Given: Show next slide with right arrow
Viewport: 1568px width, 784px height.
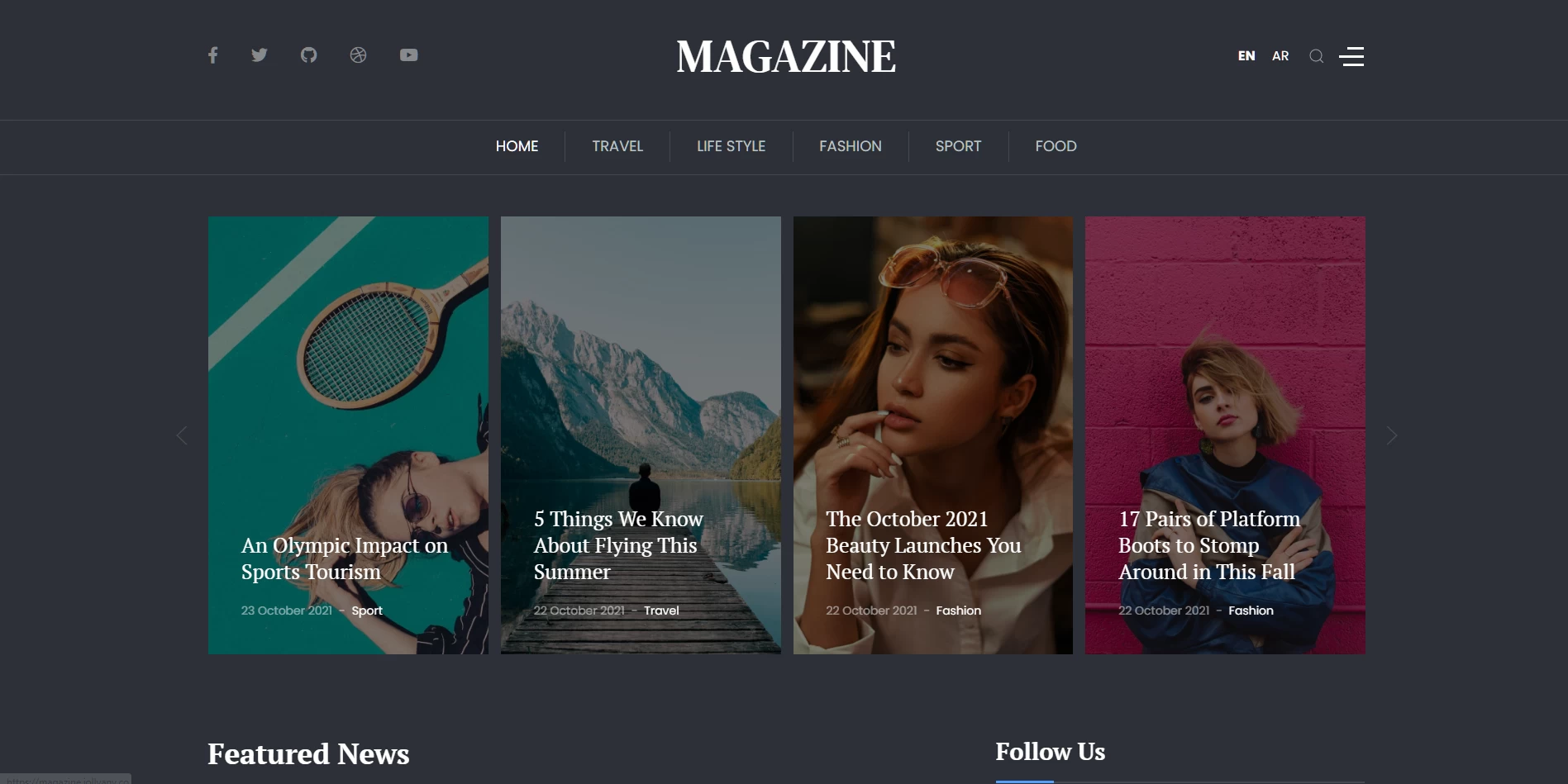Looking at the screenshot, I should (x=1392, y=435).
